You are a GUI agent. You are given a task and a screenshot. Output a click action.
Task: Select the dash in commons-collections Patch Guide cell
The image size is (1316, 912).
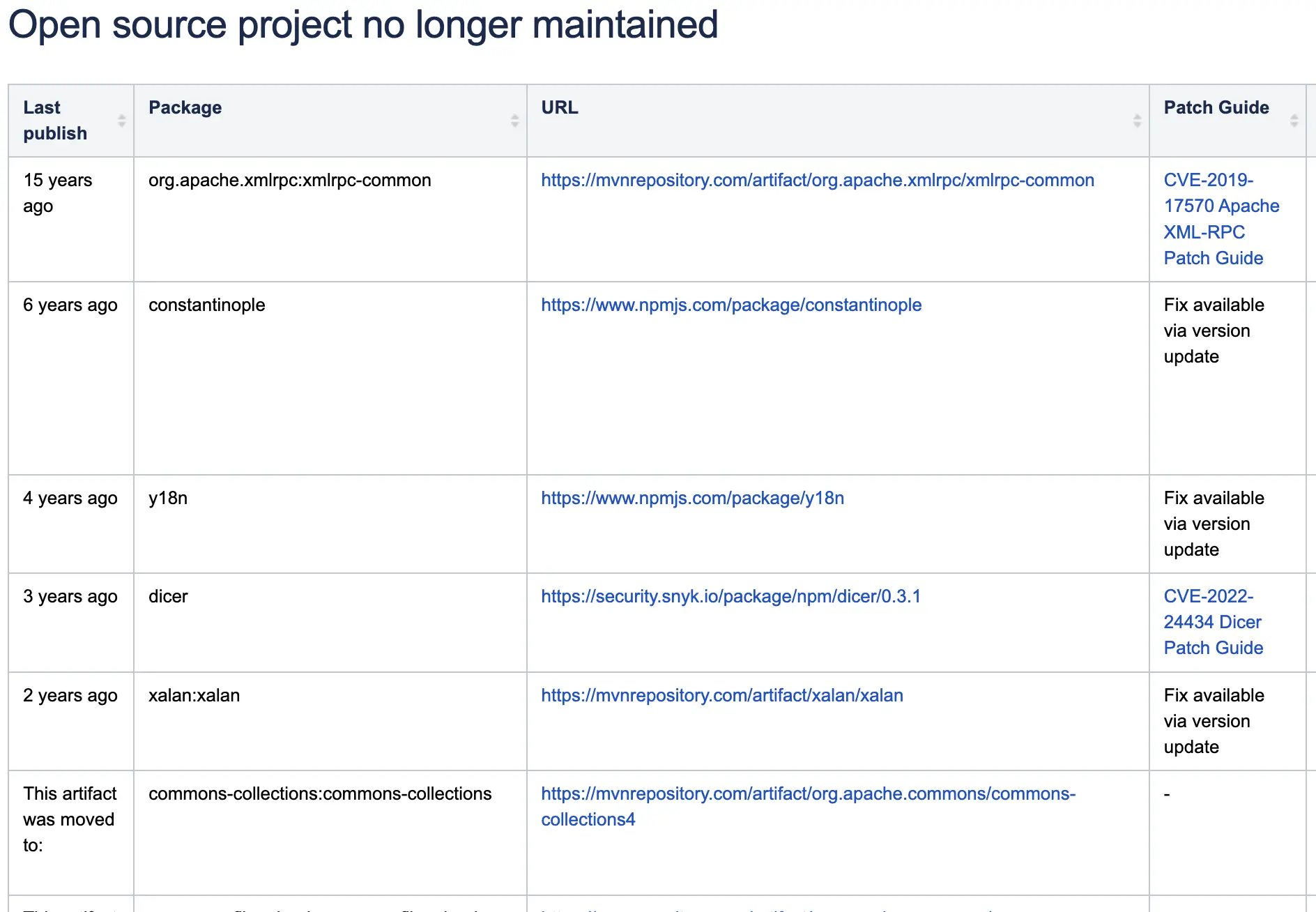click(1167, 793)
